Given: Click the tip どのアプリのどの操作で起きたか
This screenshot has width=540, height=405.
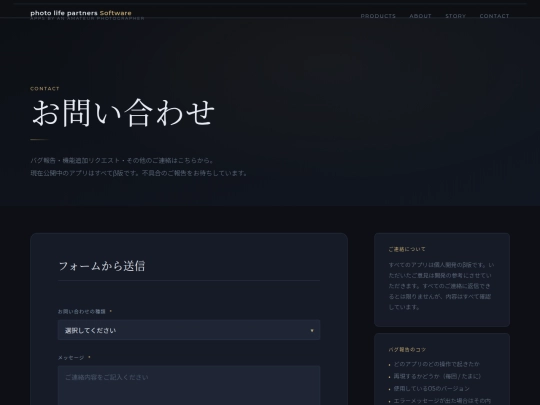Looking at the screenshot, I should (436, 364).
